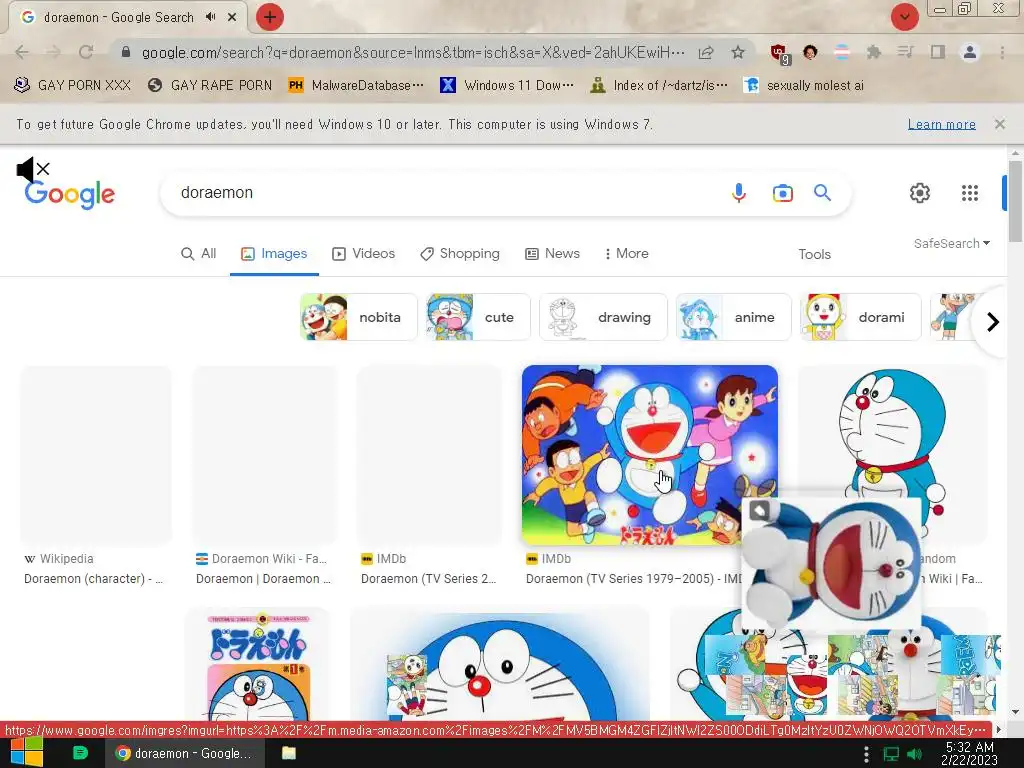Show hidden tray icons with the three dots
The height and width of the screenshot is (768, 1024).
(866, 754)
